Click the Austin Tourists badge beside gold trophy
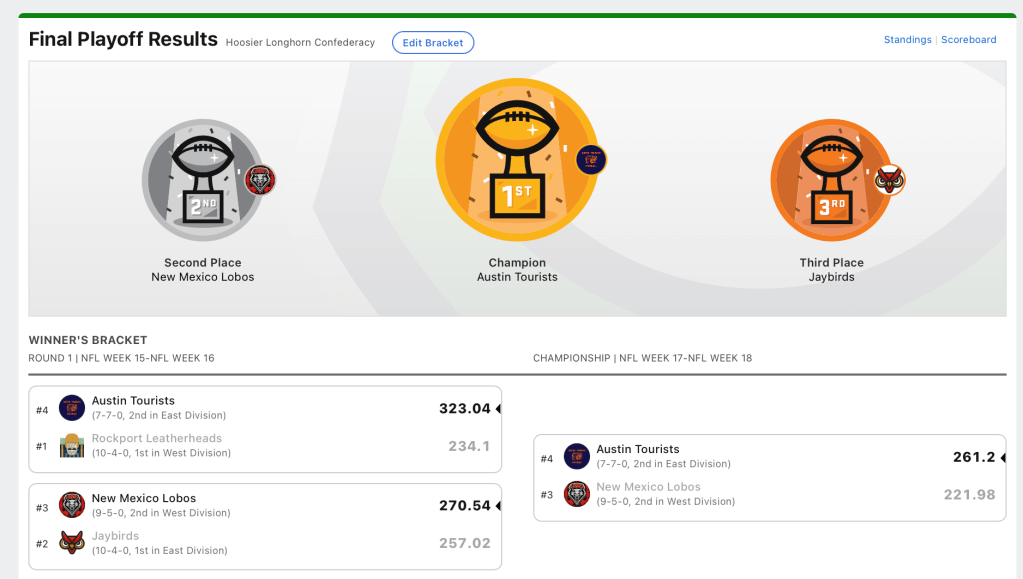Image resolution: width=1023 pixels, height=579 pixels. (x=591, y=160)
